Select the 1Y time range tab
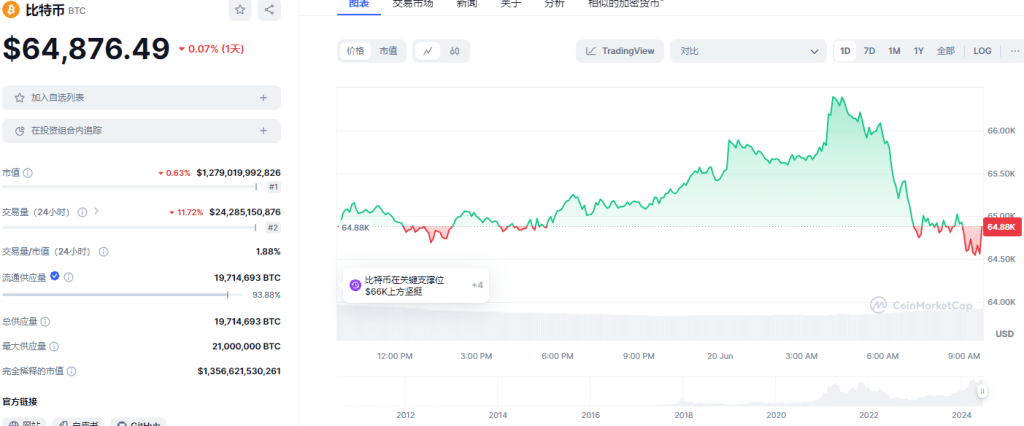Viewport: 1024px width, 426px height. tap(918, 51)
